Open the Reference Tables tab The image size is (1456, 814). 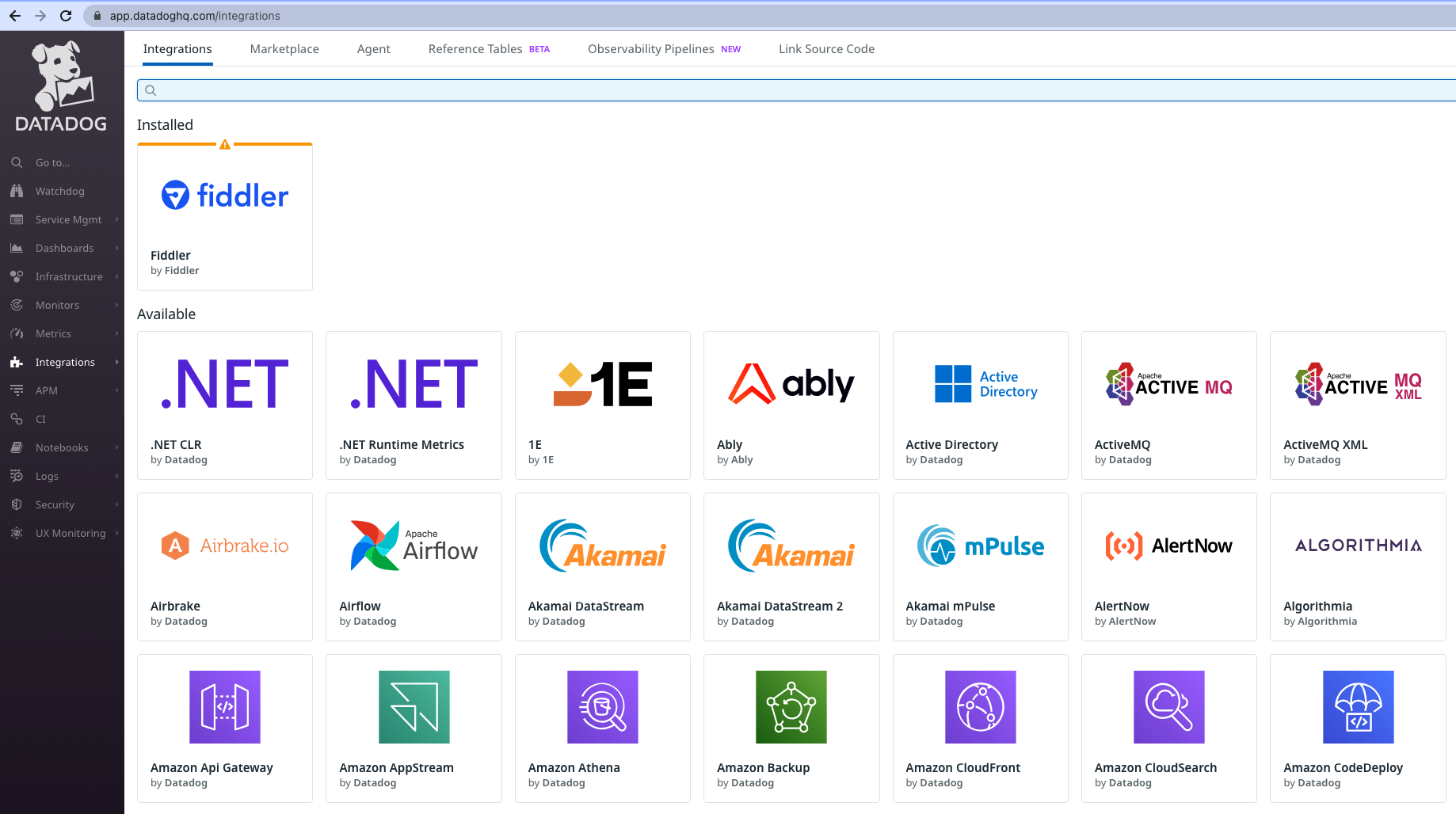click(489, 49)
